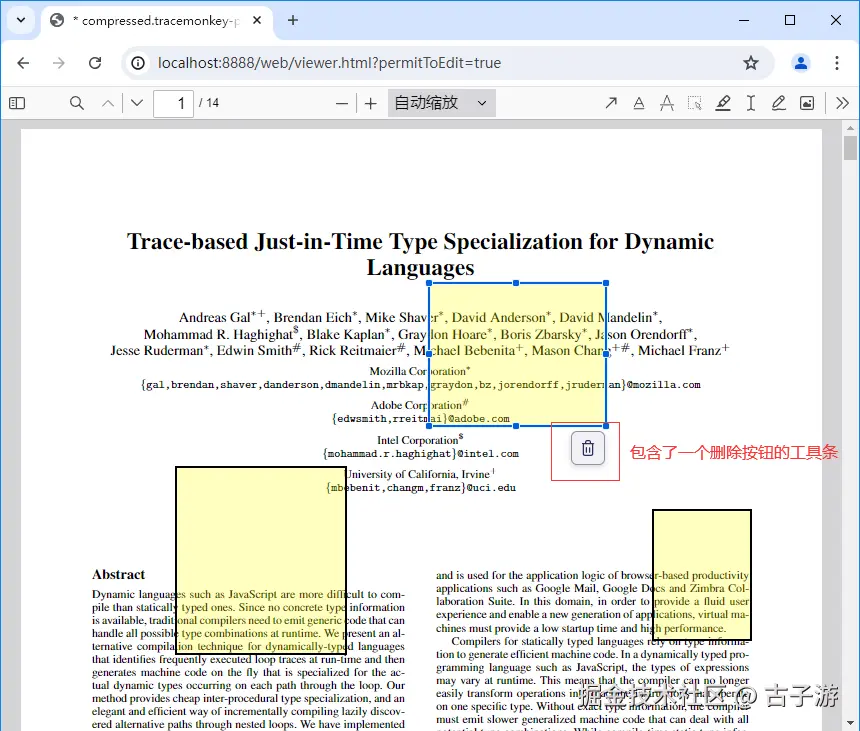The height and width of the screenshot is (731, 860).
Task: Open a new browser tab
Action: click(x=293, y=20)
